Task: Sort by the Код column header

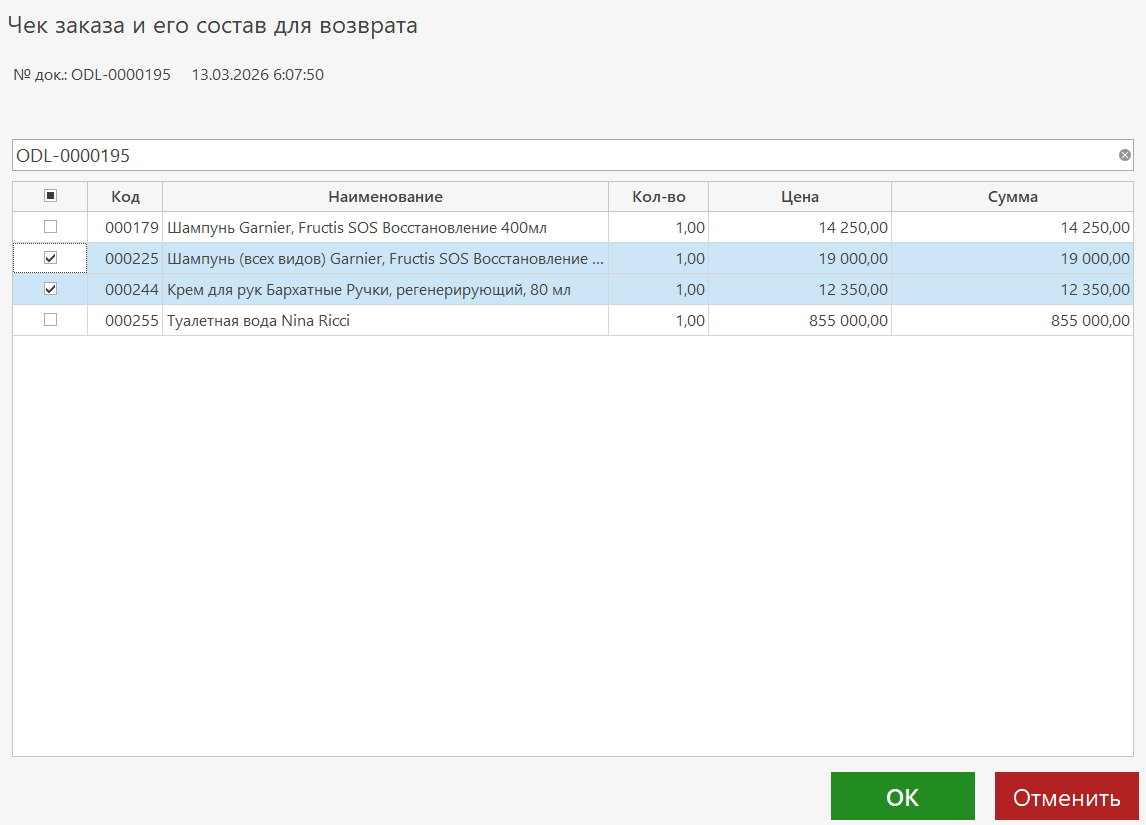Action: [125, 197]
